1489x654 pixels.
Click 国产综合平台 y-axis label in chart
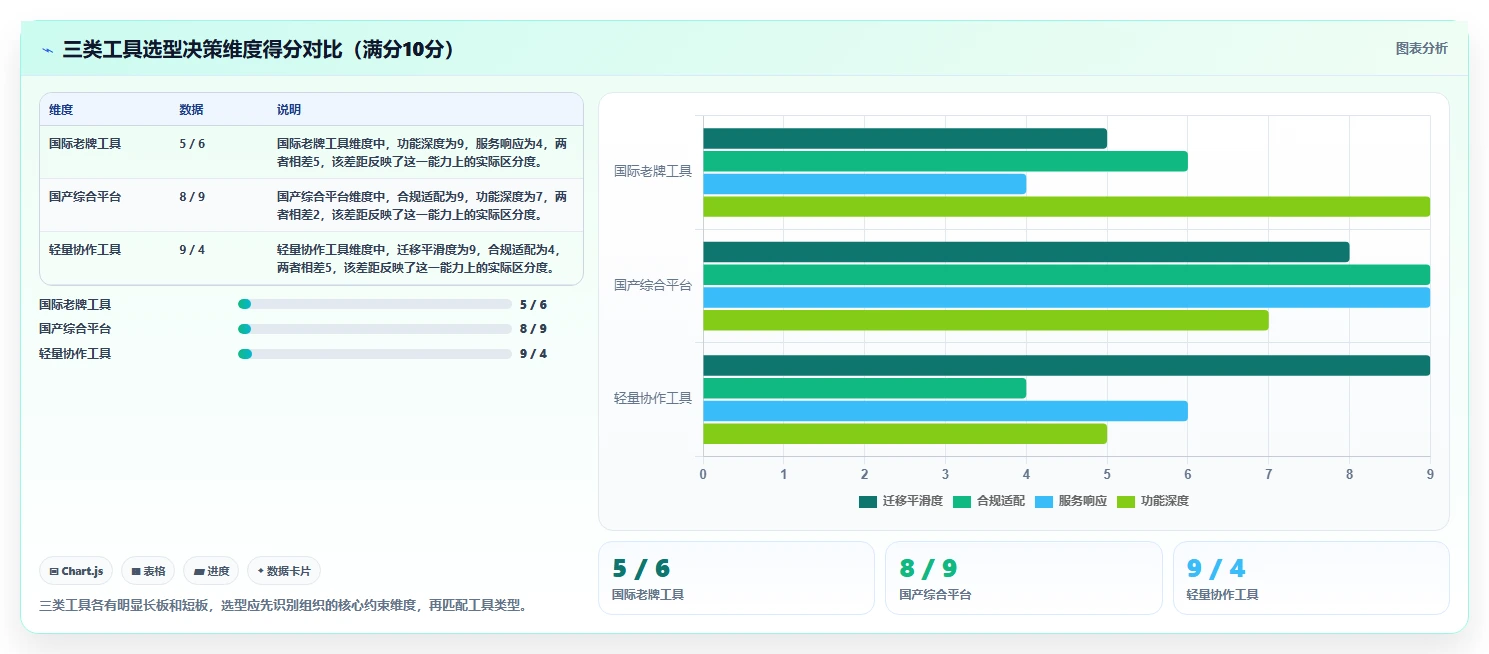click(x=653, y=285)
